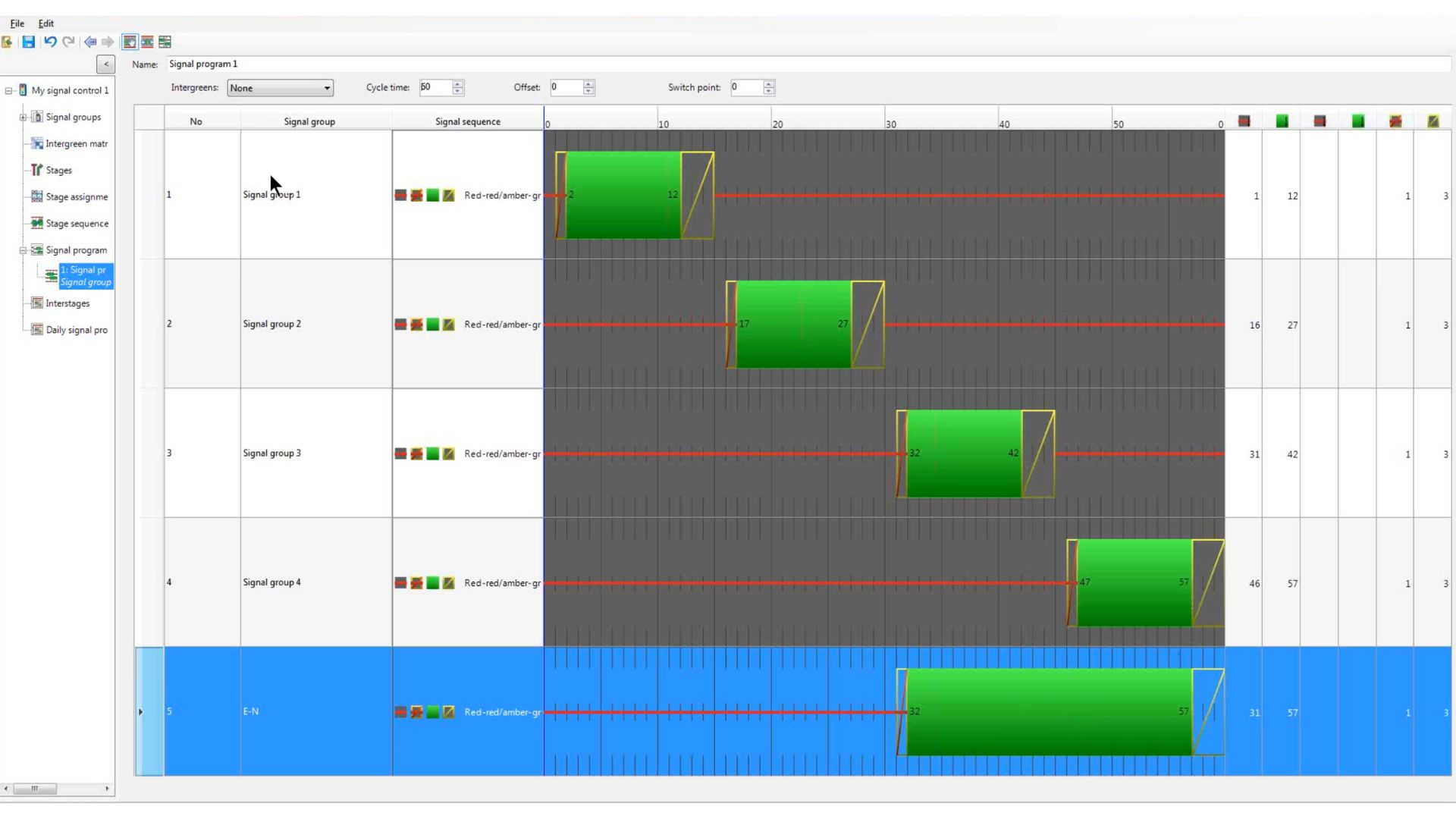Click the Stages icon in tree
The width and height of the screenshot is (1456, 819).
(36, 170)
